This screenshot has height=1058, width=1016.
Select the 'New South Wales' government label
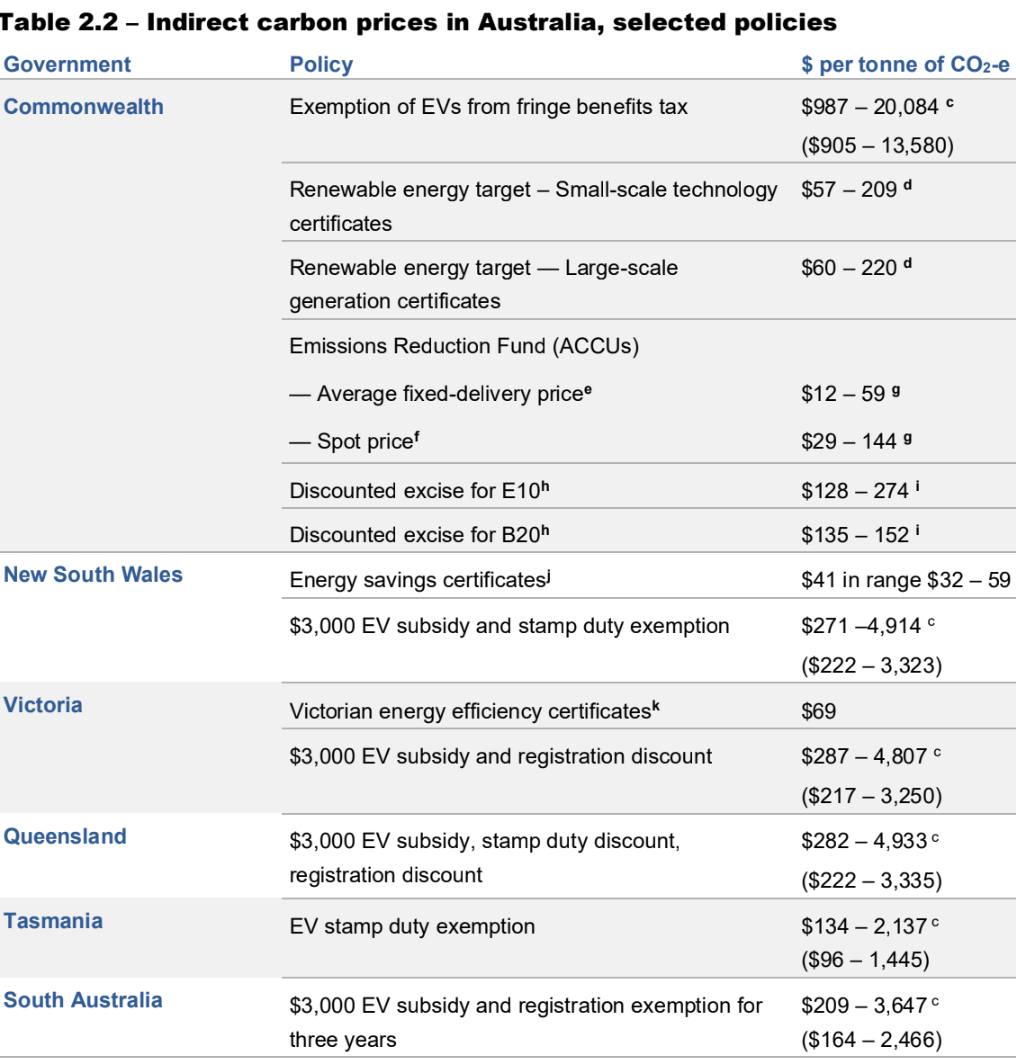pyautogui.click(x=93, y=575)
